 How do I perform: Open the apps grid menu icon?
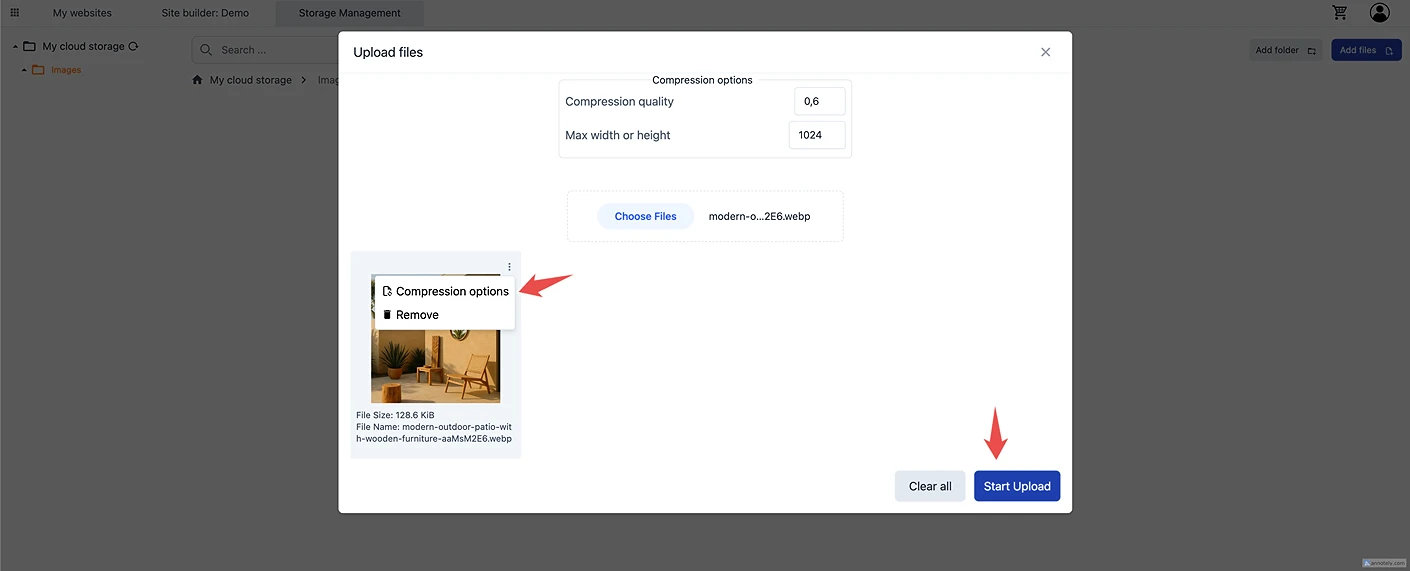coord(15,13)
